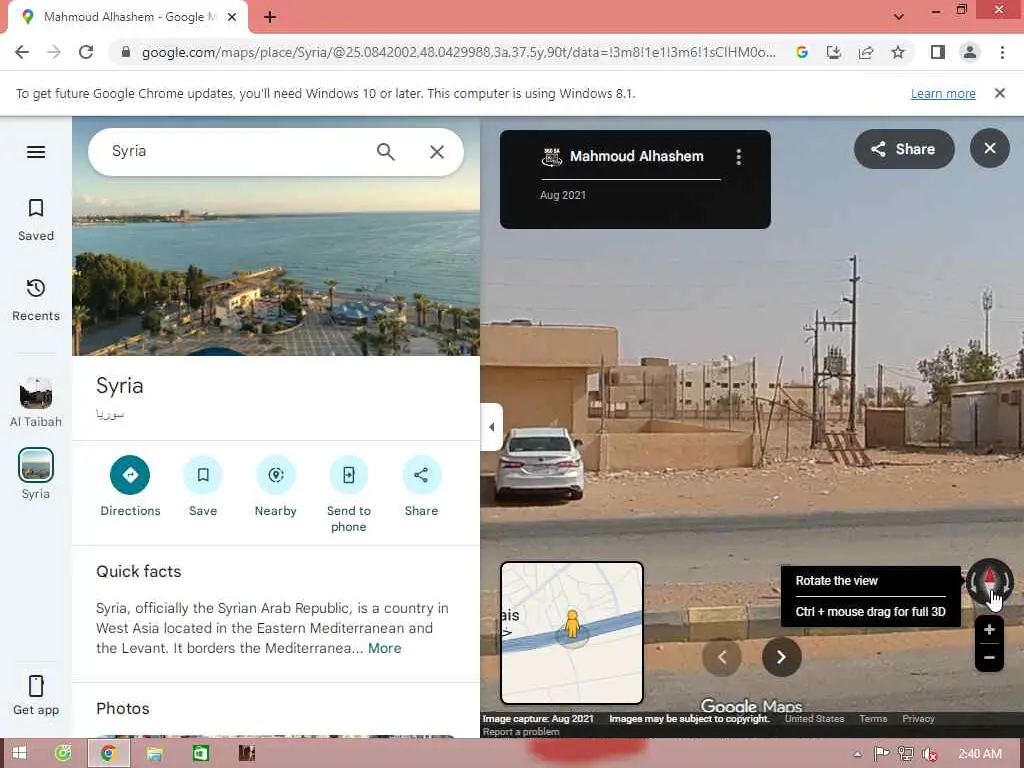Open the Google Maps hamburger menu
The width and height of the screenshot is (1024, 768).
click(36, 152)
